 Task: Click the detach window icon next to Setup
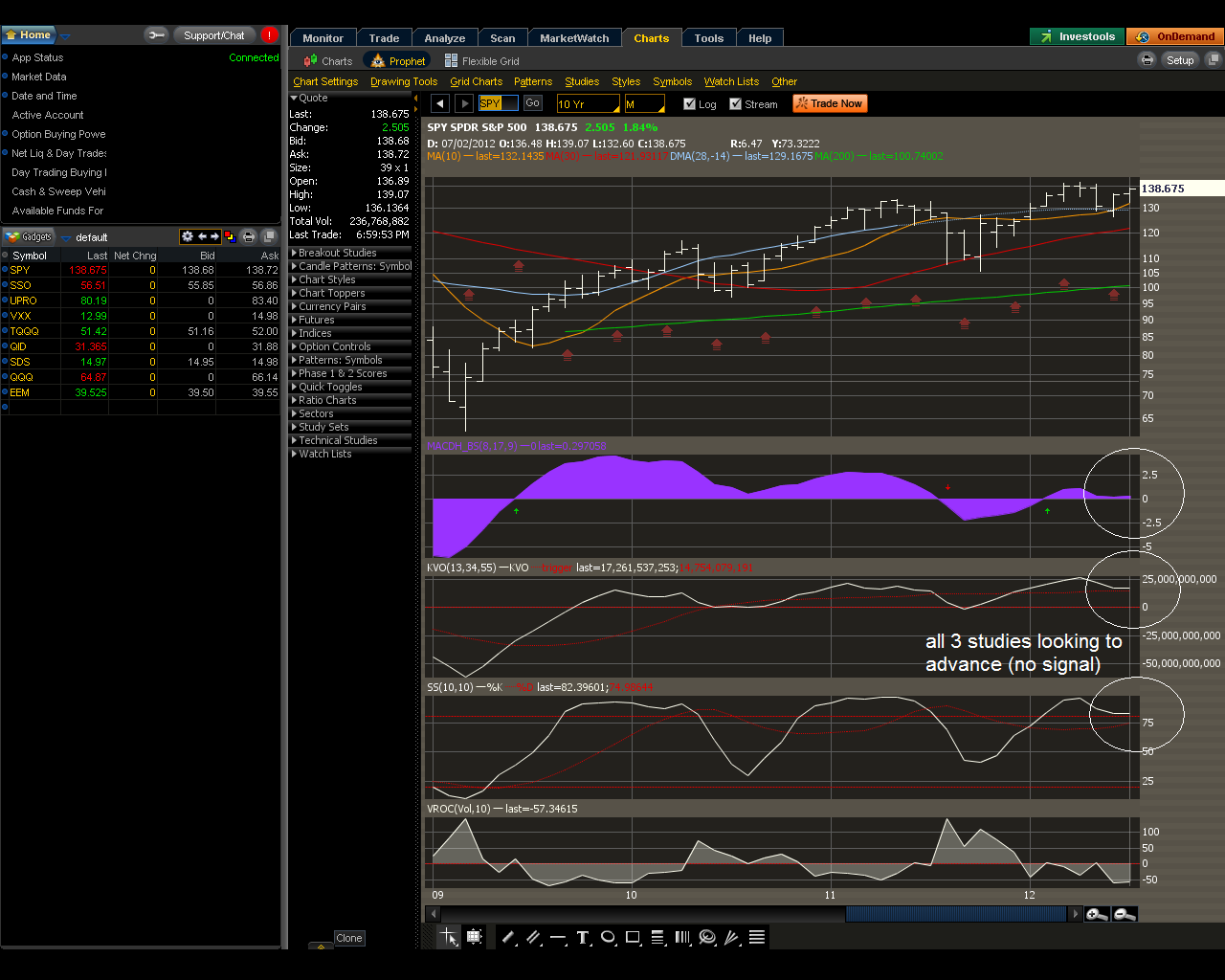[x=1213, y=59]
